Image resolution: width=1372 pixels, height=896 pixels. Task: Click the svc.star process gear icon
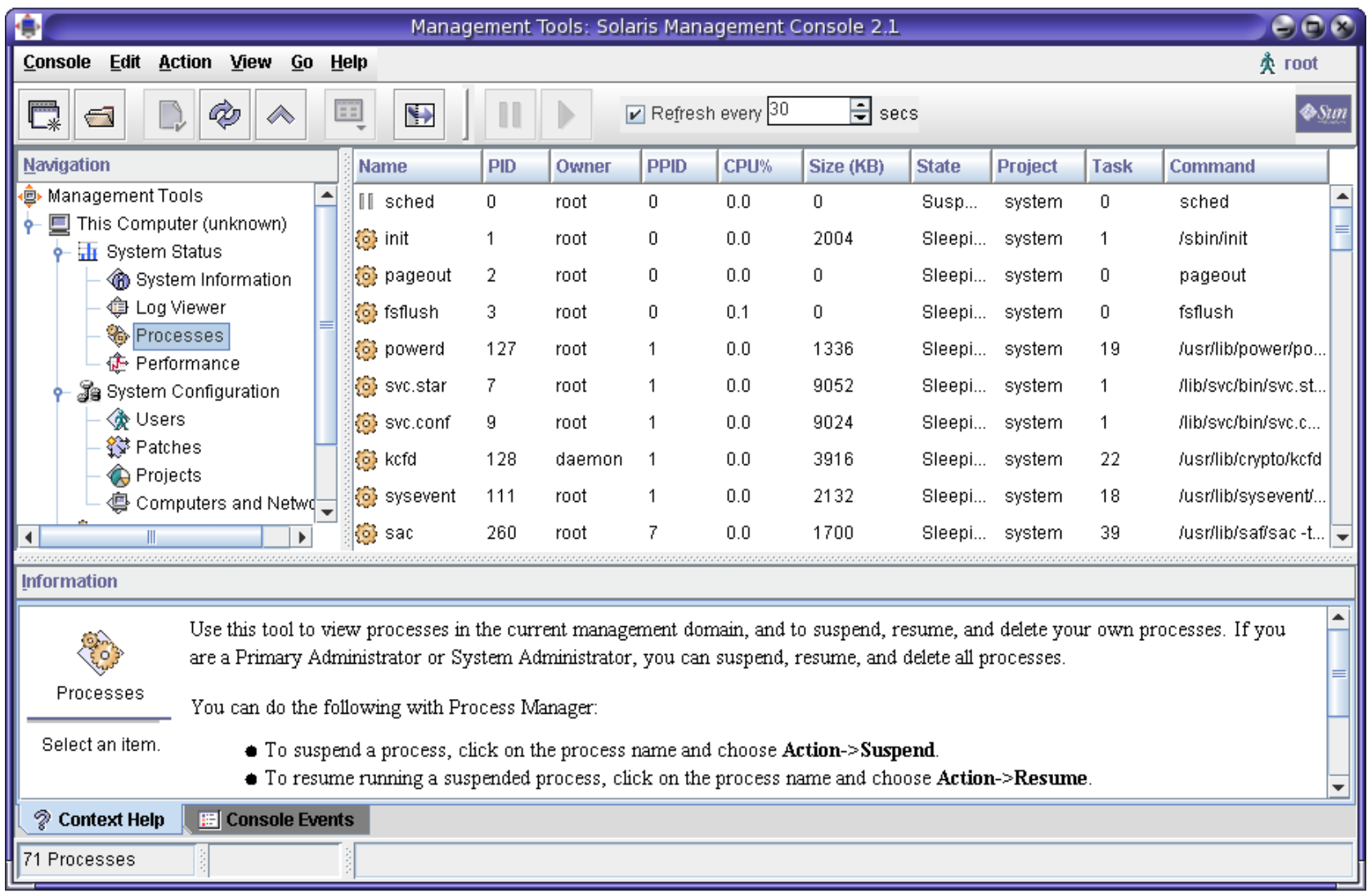[x=366, y=386]
